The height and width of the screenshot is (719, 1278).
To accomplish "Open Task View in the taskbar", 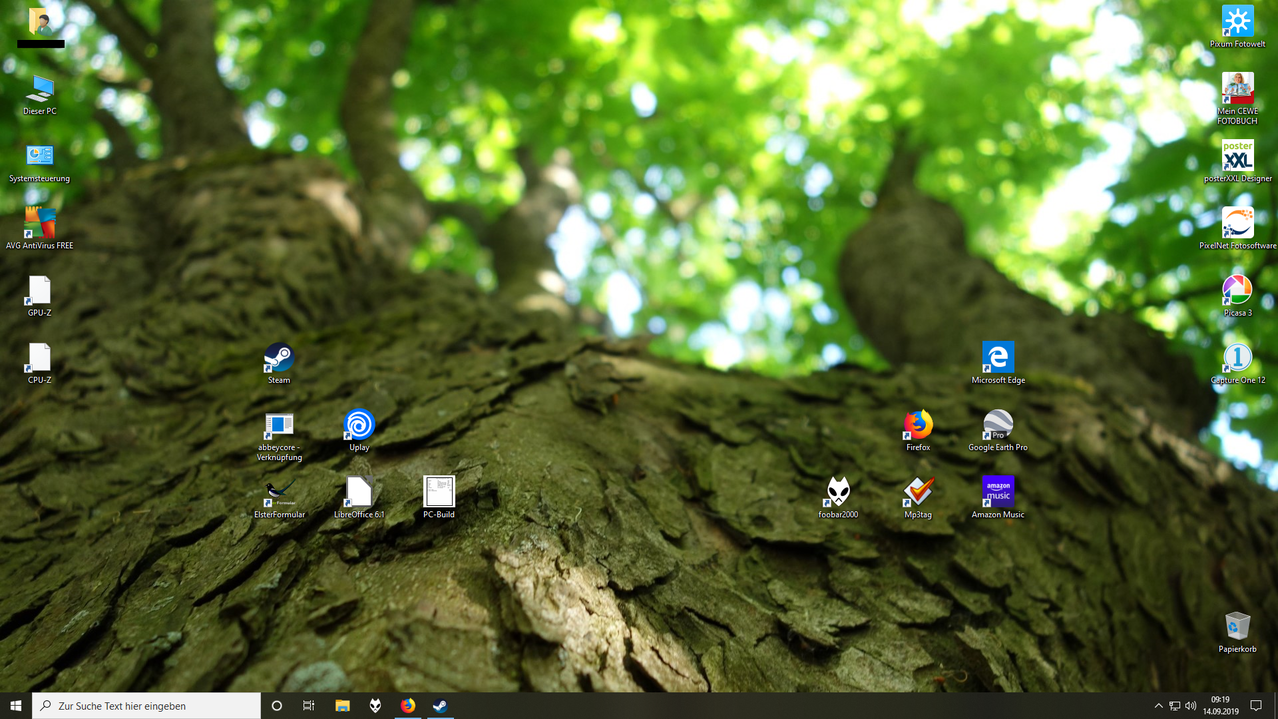I will coord(309,706).
